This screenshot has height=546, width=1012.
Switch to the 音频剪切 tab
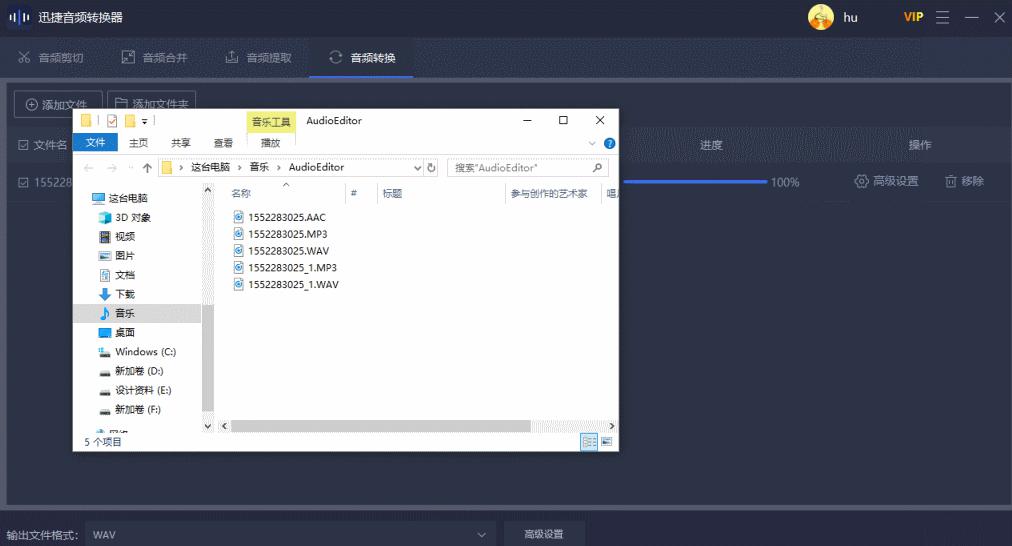[x=50, y=57]
